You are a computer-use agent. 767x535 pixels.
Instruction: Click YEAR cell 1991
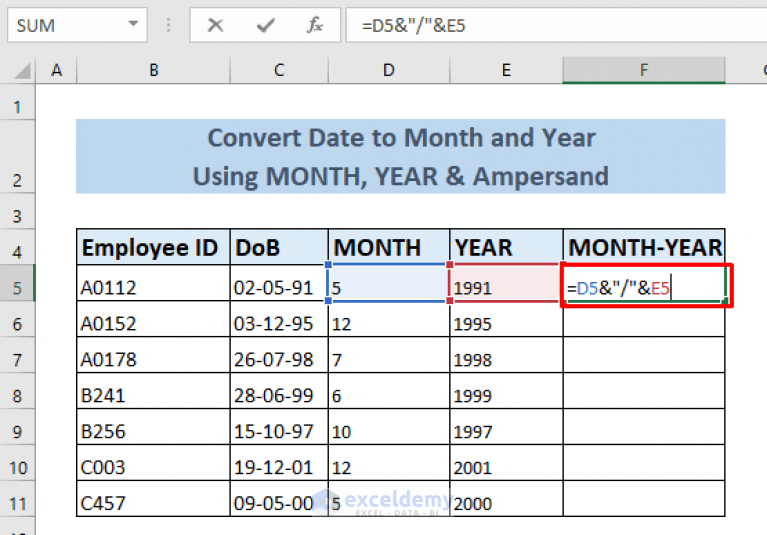click(506, 283)
